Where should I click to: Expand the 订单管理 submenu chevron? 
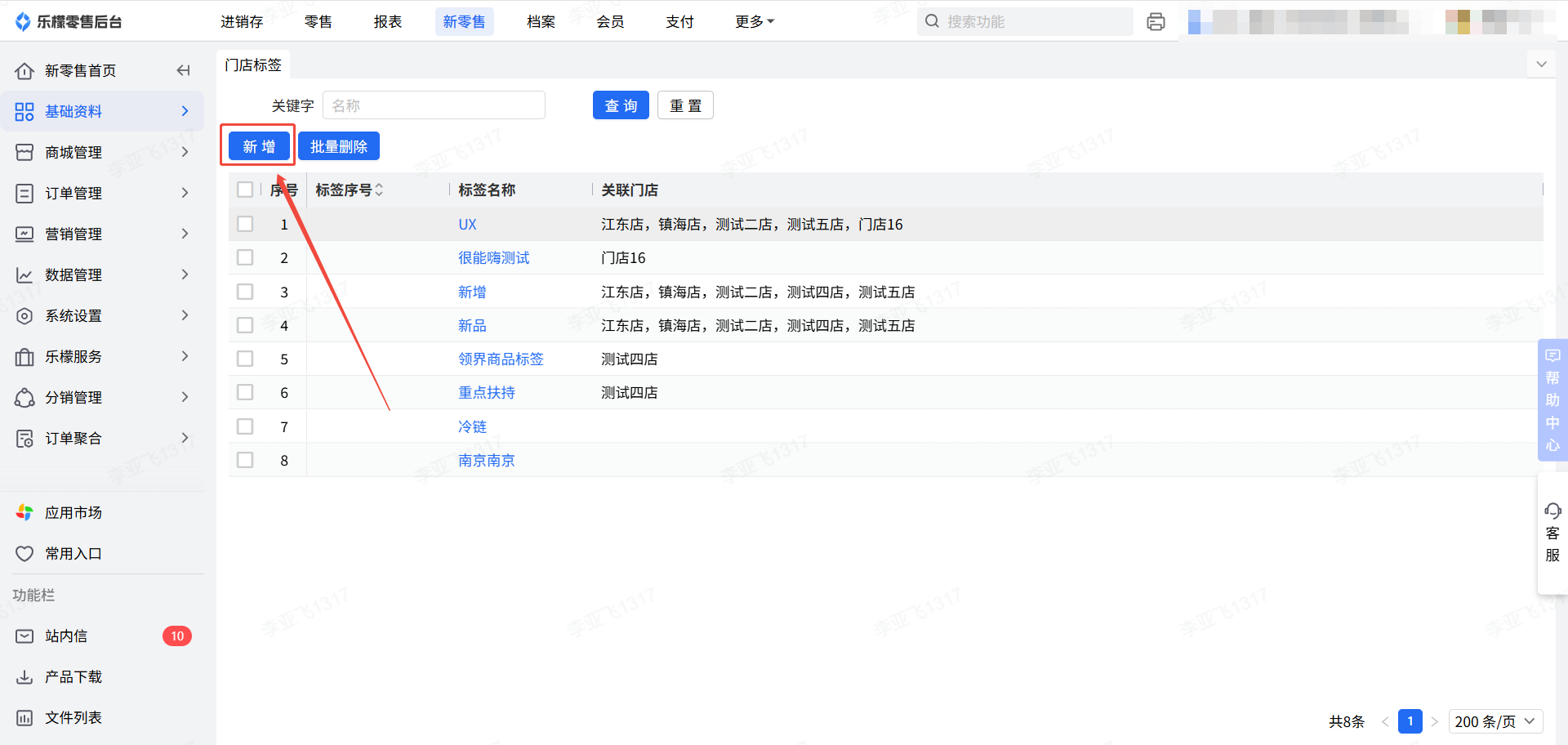click(185, 193)
